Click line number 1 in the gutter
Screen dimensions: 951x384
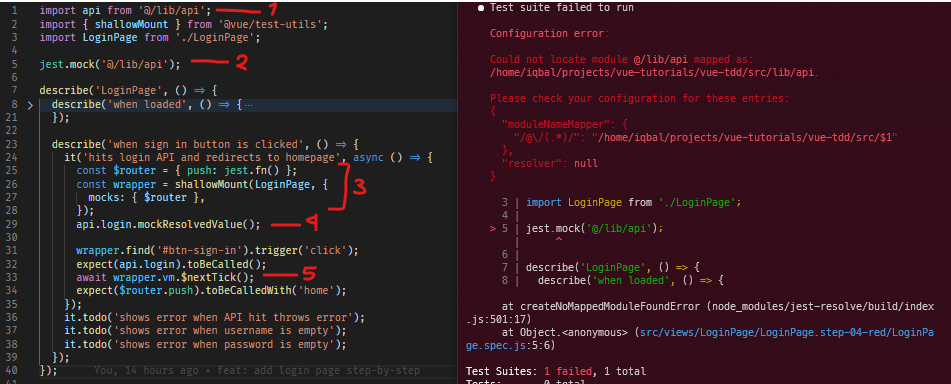tap(14, 10)
